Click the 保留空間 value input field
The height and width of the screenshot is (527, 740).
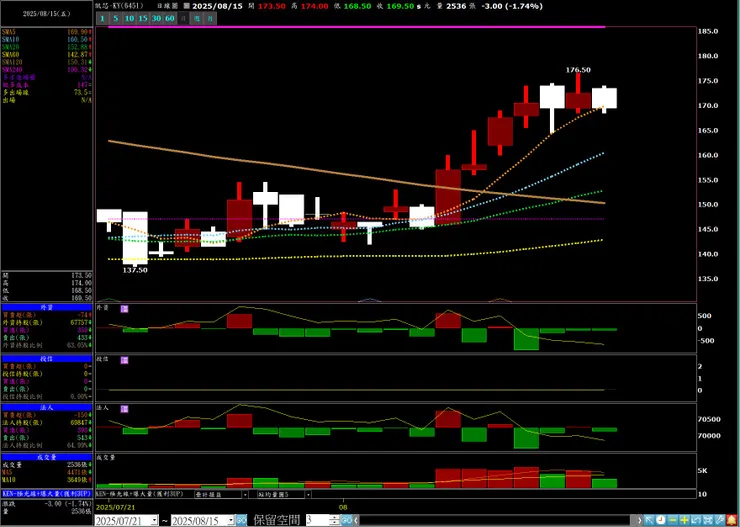pos(318,520)
